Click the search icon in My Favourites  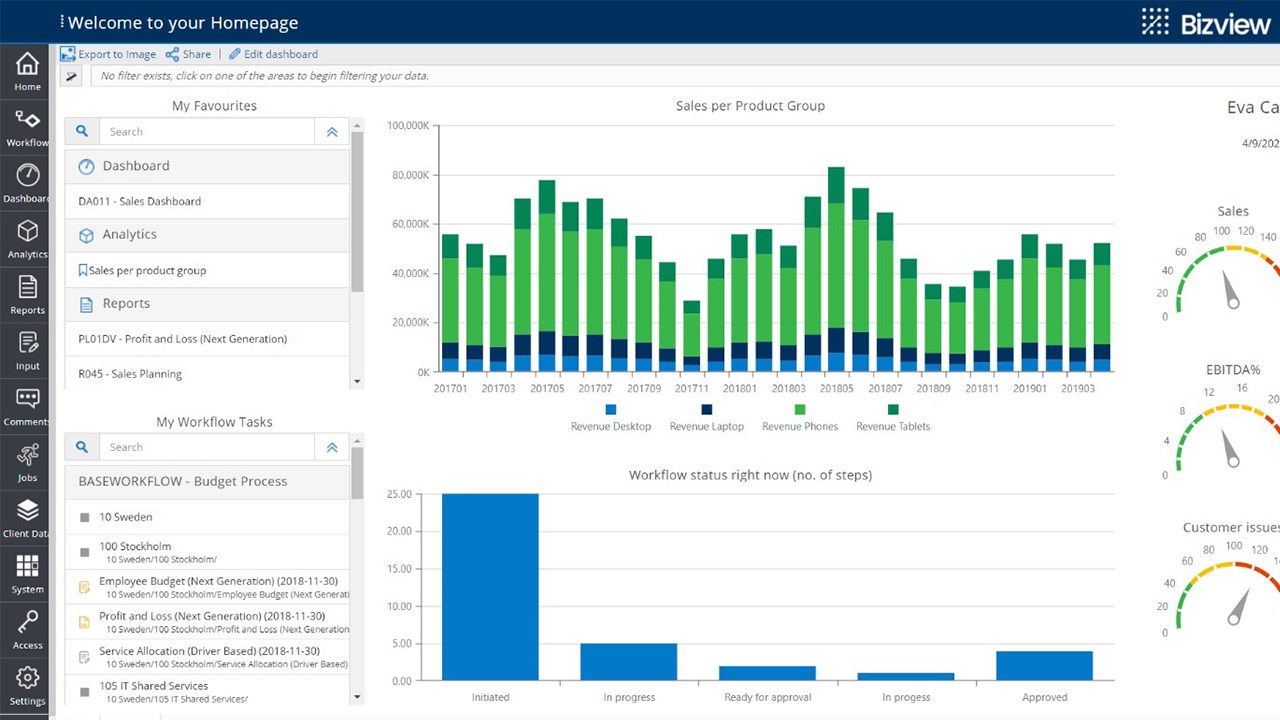pos(82,131)
